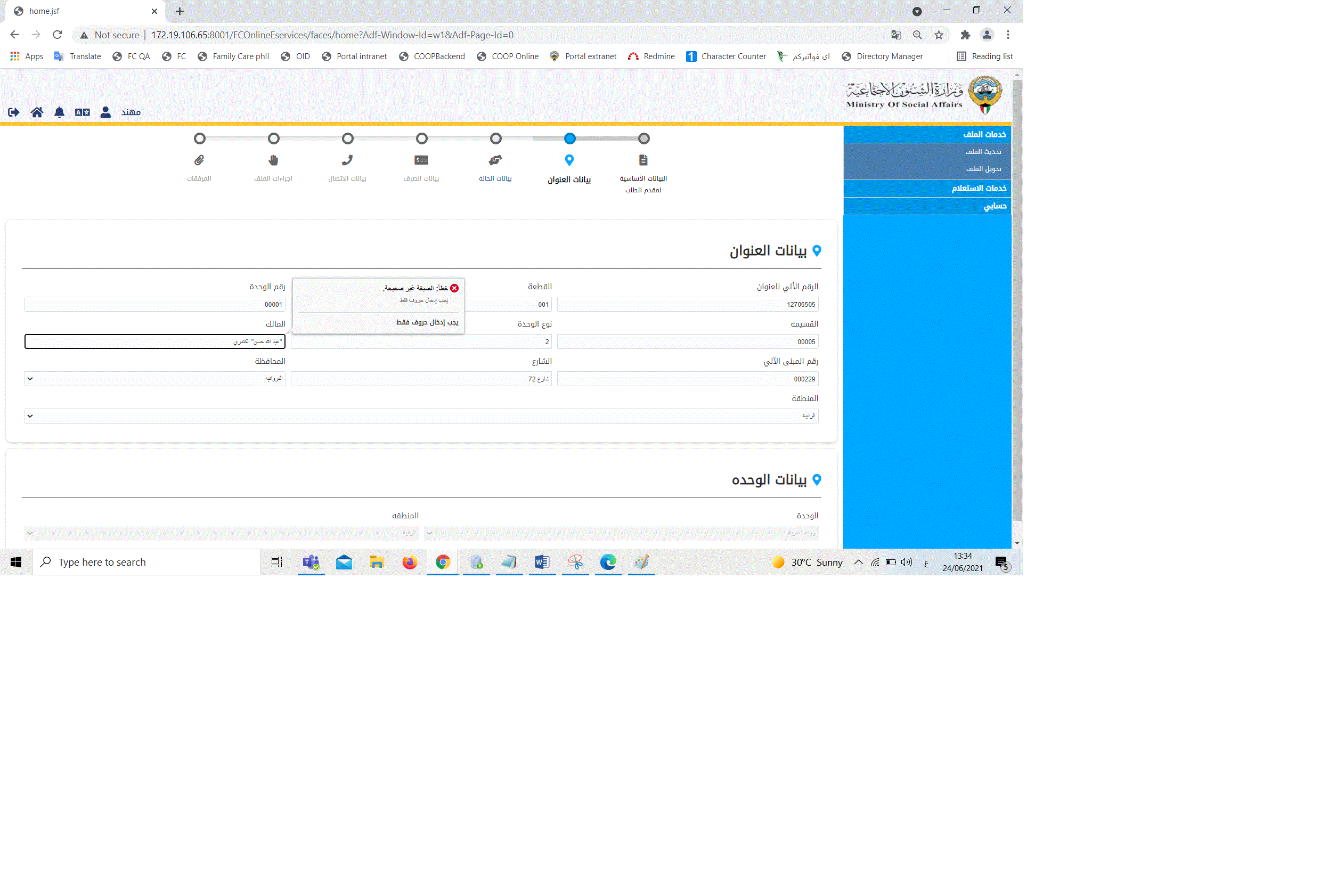
Task: Click the بيانات الحالة step circle marker
Action: tap(496, 139)
